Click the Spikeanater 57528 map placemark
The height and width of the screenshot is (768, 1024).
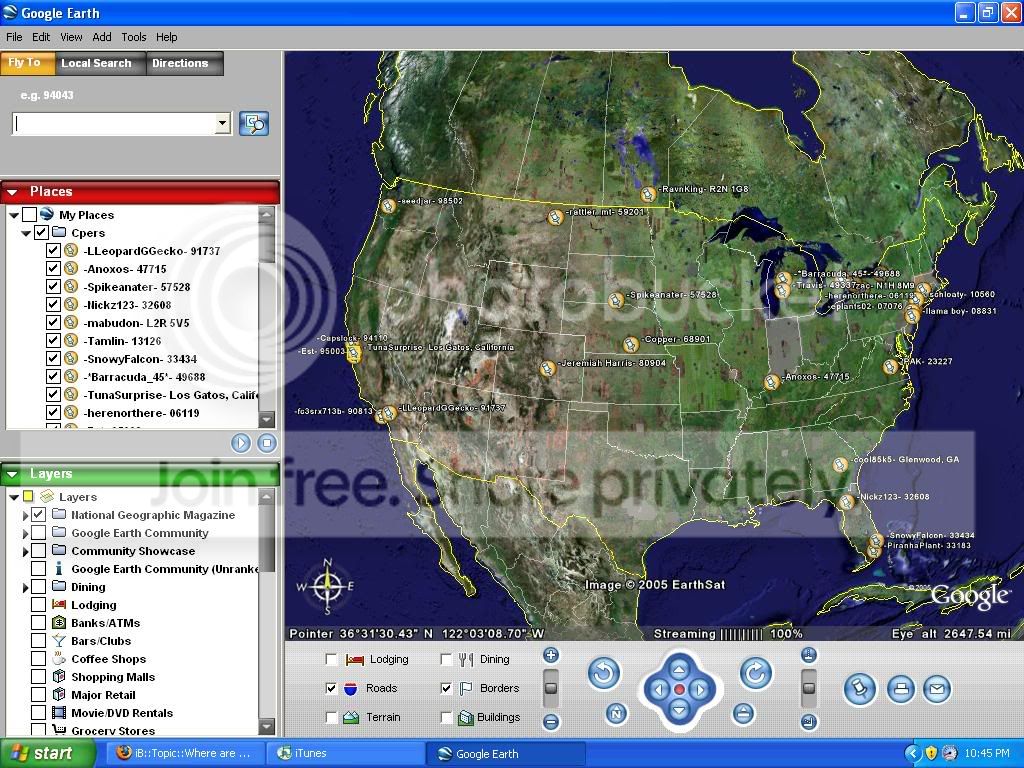[616, 300]
